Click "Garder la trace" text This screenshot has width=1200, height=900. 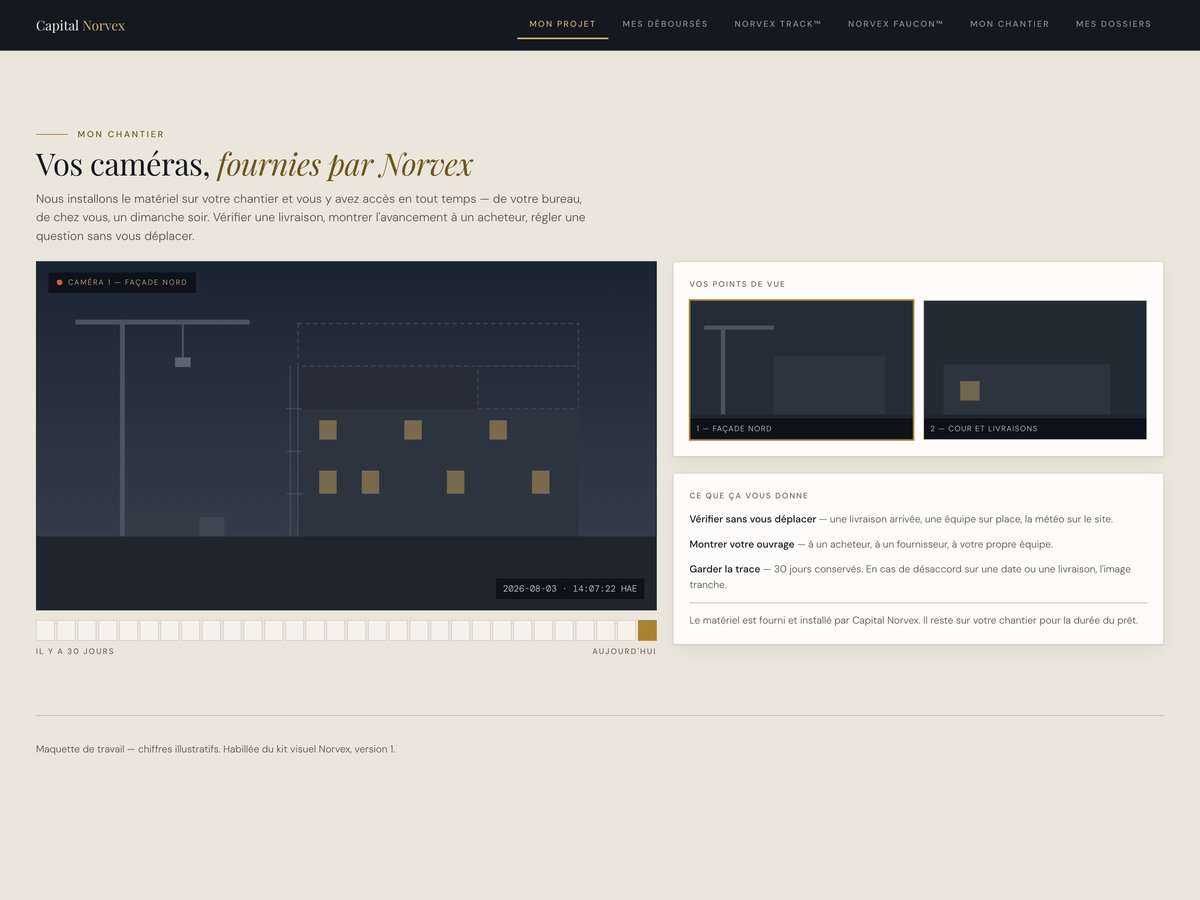pos(724,569)
